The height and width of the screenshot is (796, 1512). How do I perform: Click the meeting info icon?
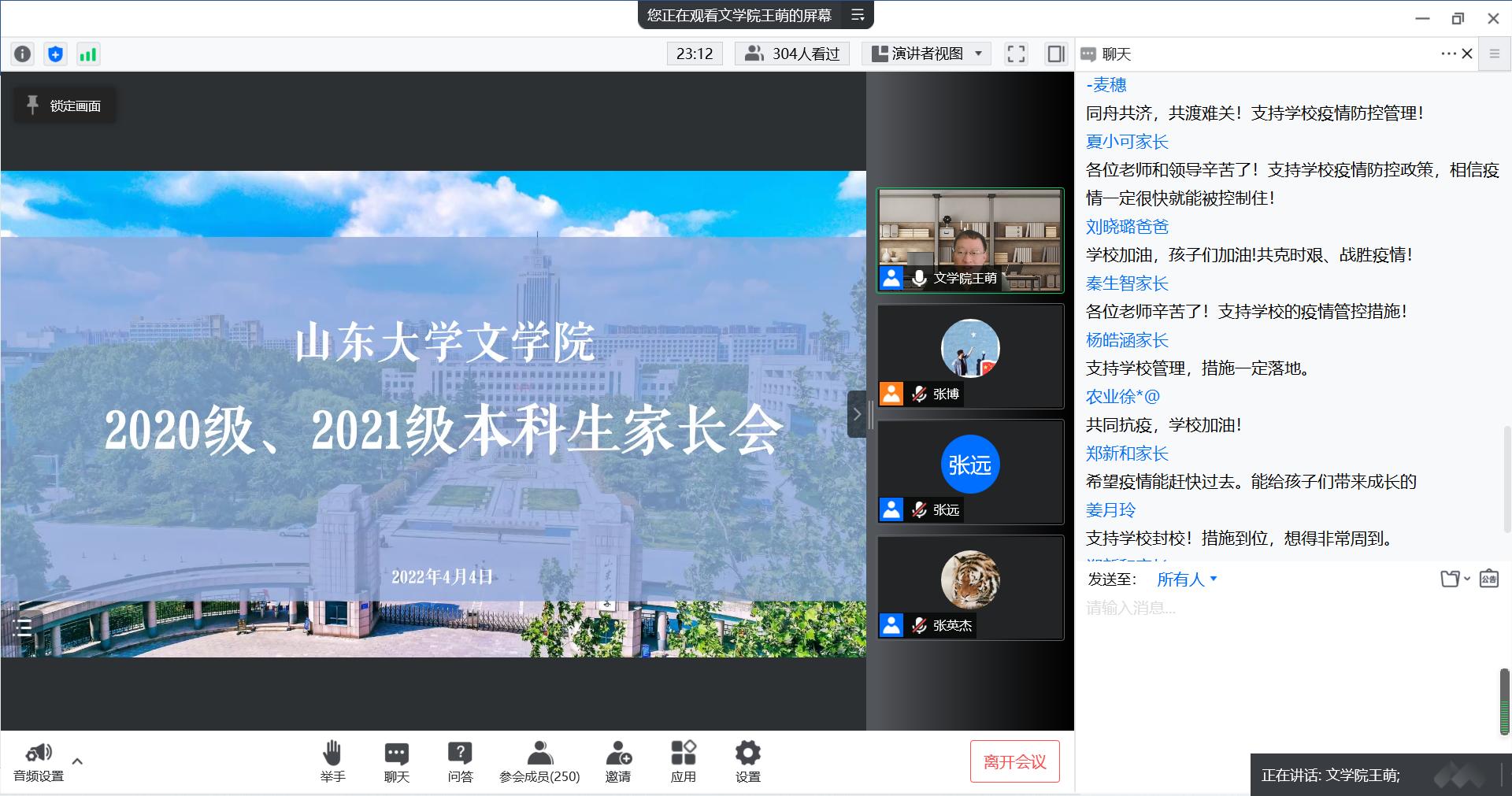coord(23,54)
